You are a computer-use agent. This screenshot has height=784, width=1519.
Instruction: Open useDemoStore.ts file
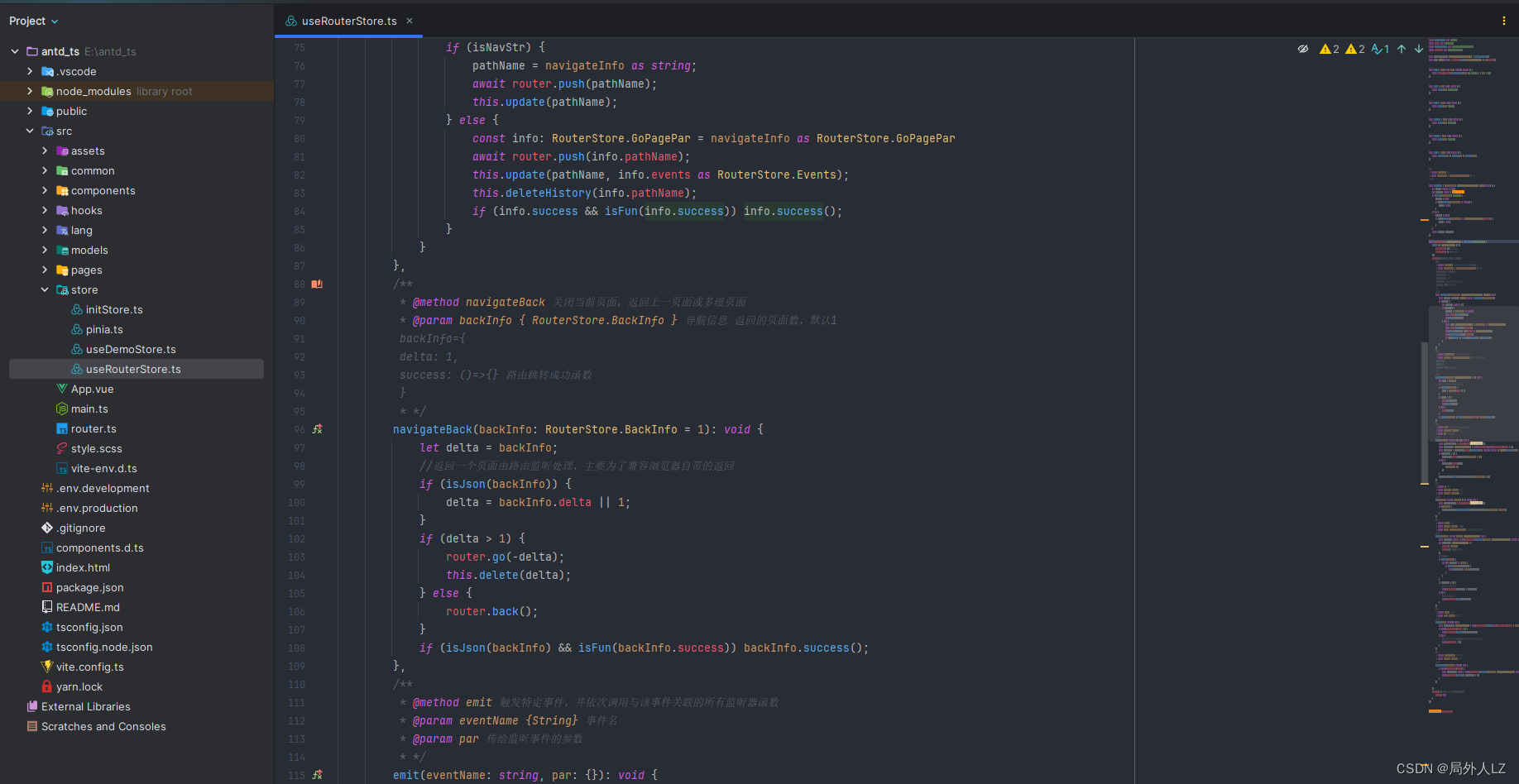(131, 349)
